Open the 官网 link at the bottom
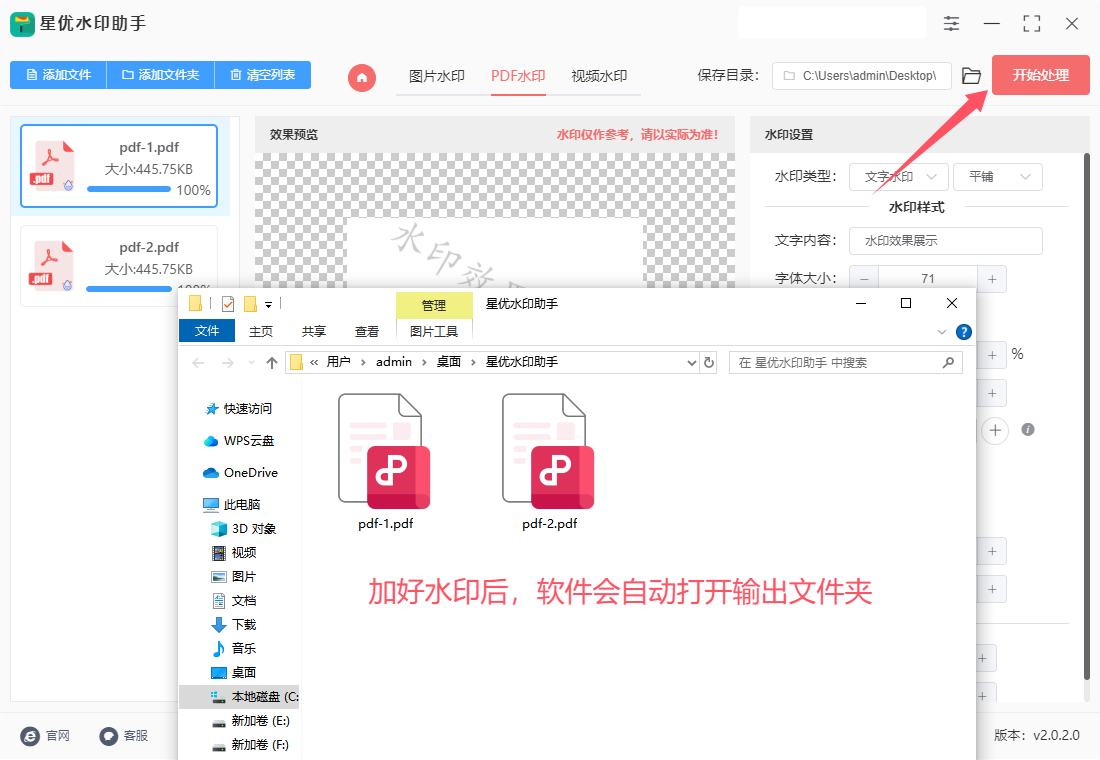The height and width of the screenshot is (760, 1100). click(x=46, y=735)
